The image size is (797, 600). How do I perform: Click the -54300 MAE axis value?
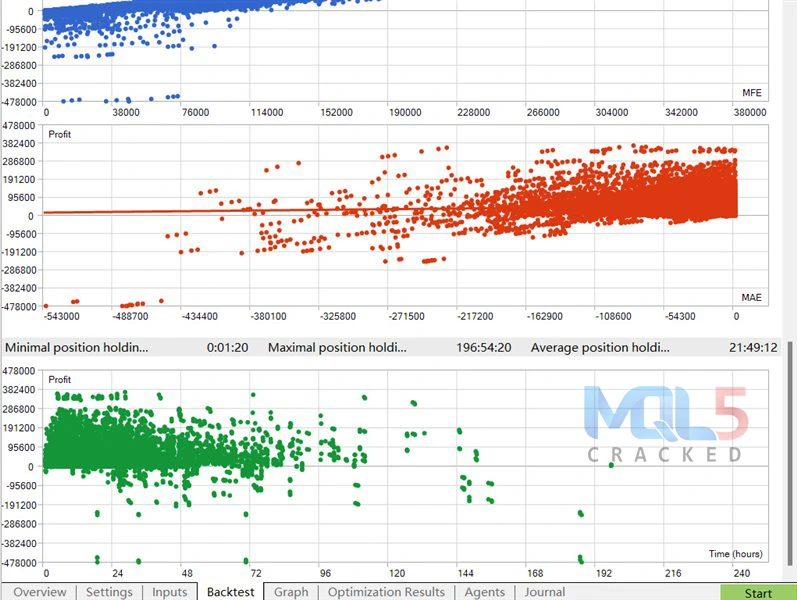(x=680, y=316)
